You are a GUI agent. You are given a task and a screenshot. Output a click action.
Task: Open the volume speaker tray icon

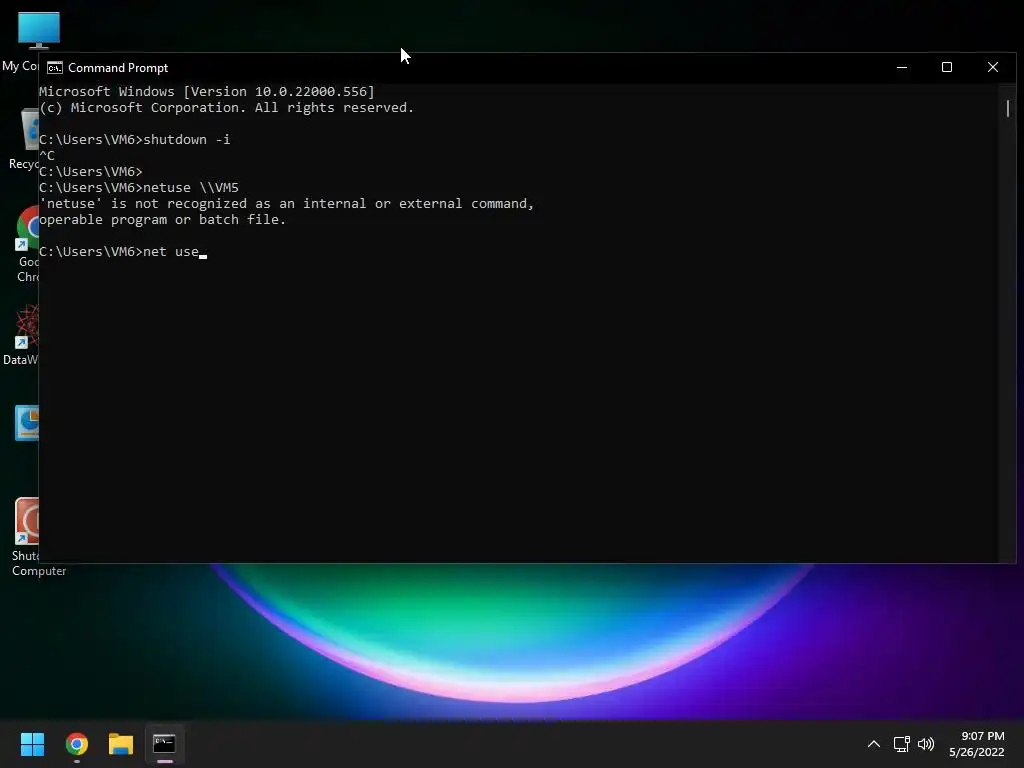[x=926, y=744]
